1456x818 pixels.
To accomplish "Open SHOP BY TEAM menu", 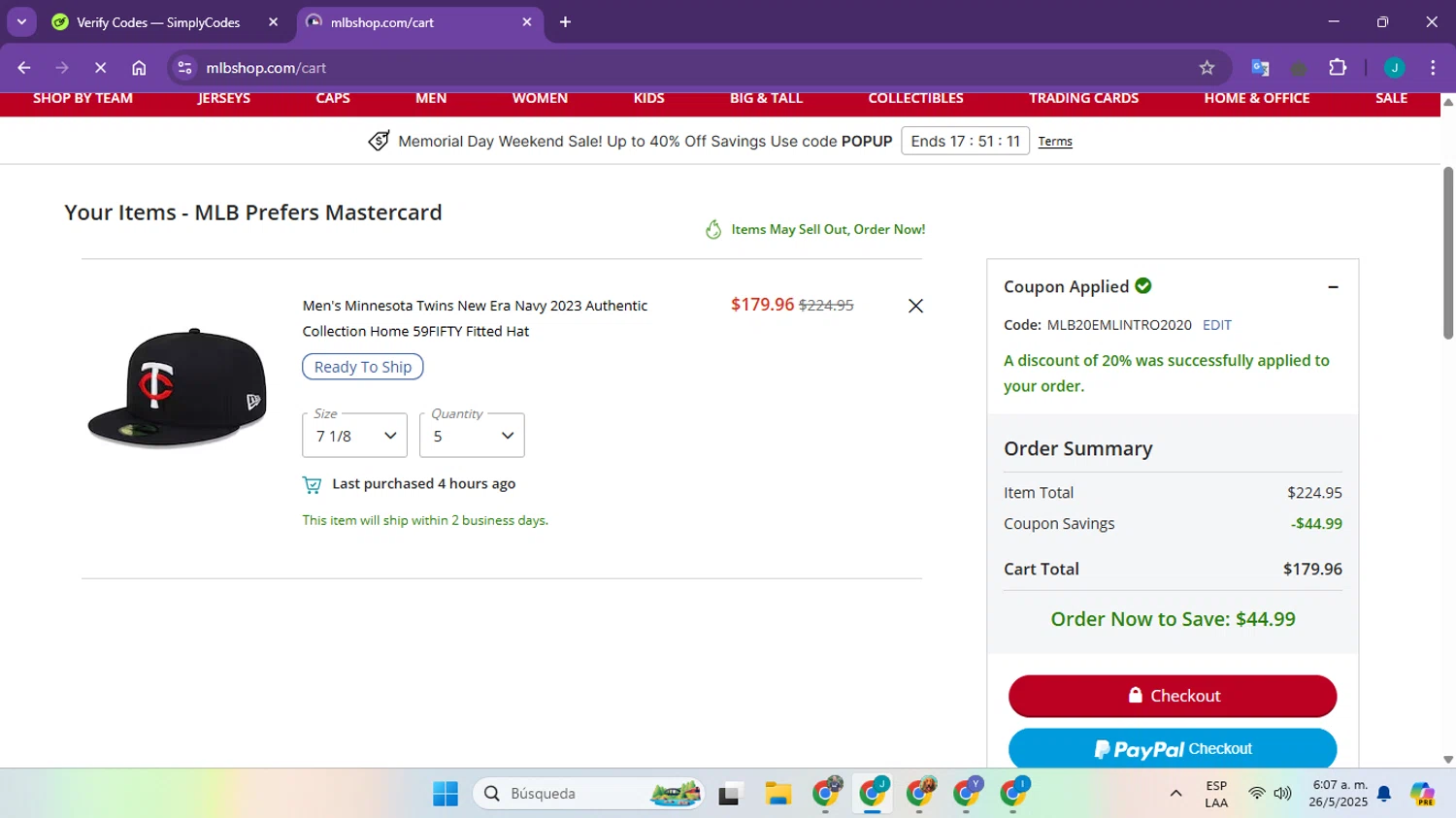I will point(83,98).
